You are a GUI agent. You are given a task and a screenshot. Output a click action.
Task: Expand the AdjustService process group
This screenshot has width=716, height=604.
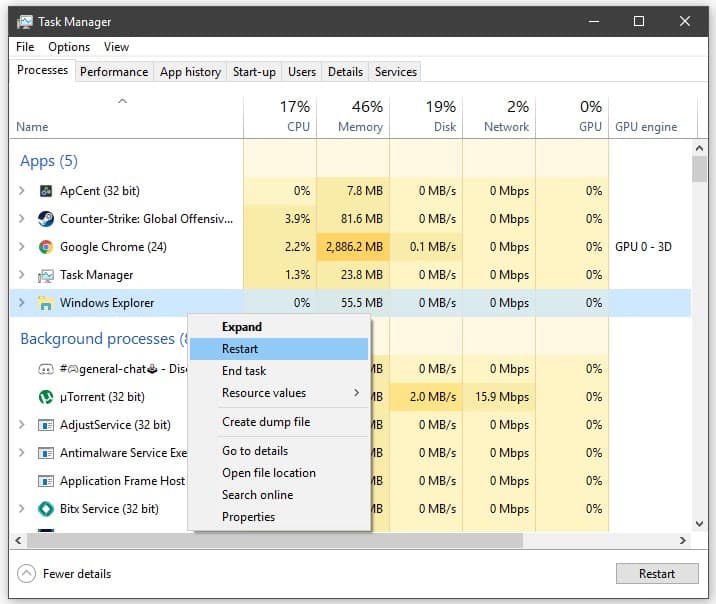(x=21, y=425)
